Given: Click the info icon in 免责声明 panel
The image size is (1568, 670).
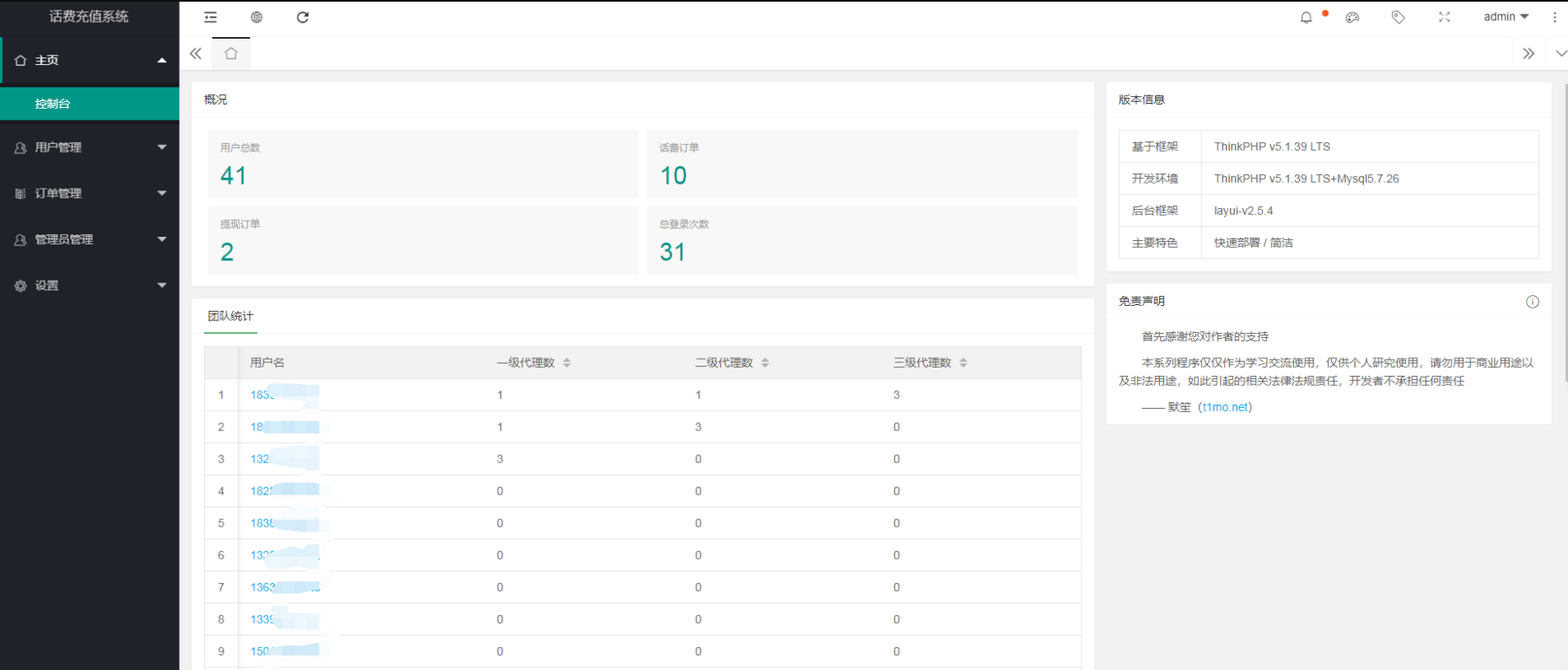Looking at the screenshot, I should tap(1533, 302).
